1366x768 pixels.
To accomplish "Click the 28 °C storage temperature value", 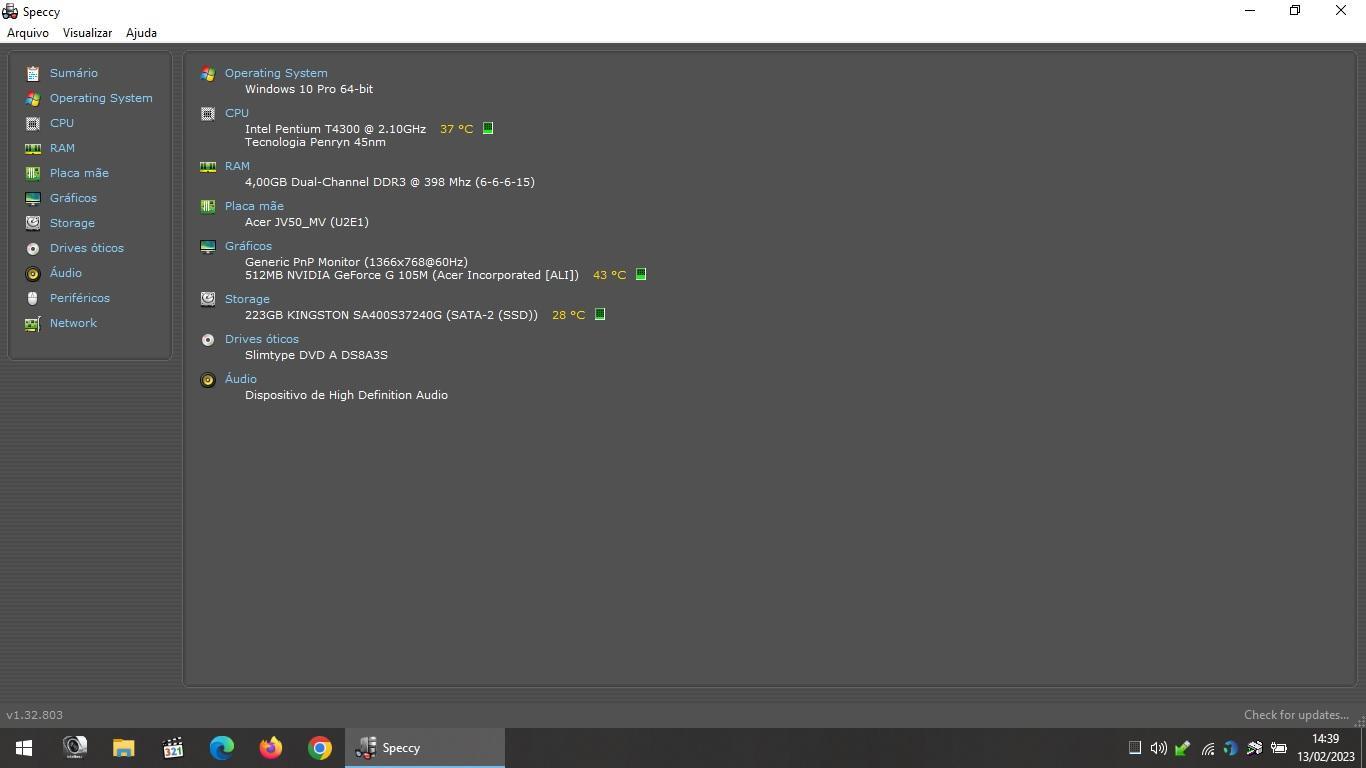I will pos(568,315).
